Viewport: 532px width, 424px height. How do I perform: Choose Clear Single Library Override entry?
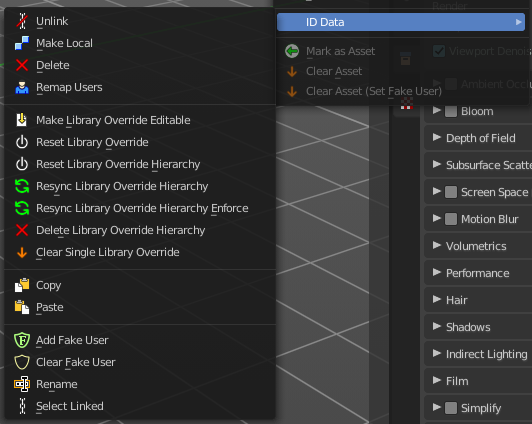140,252
